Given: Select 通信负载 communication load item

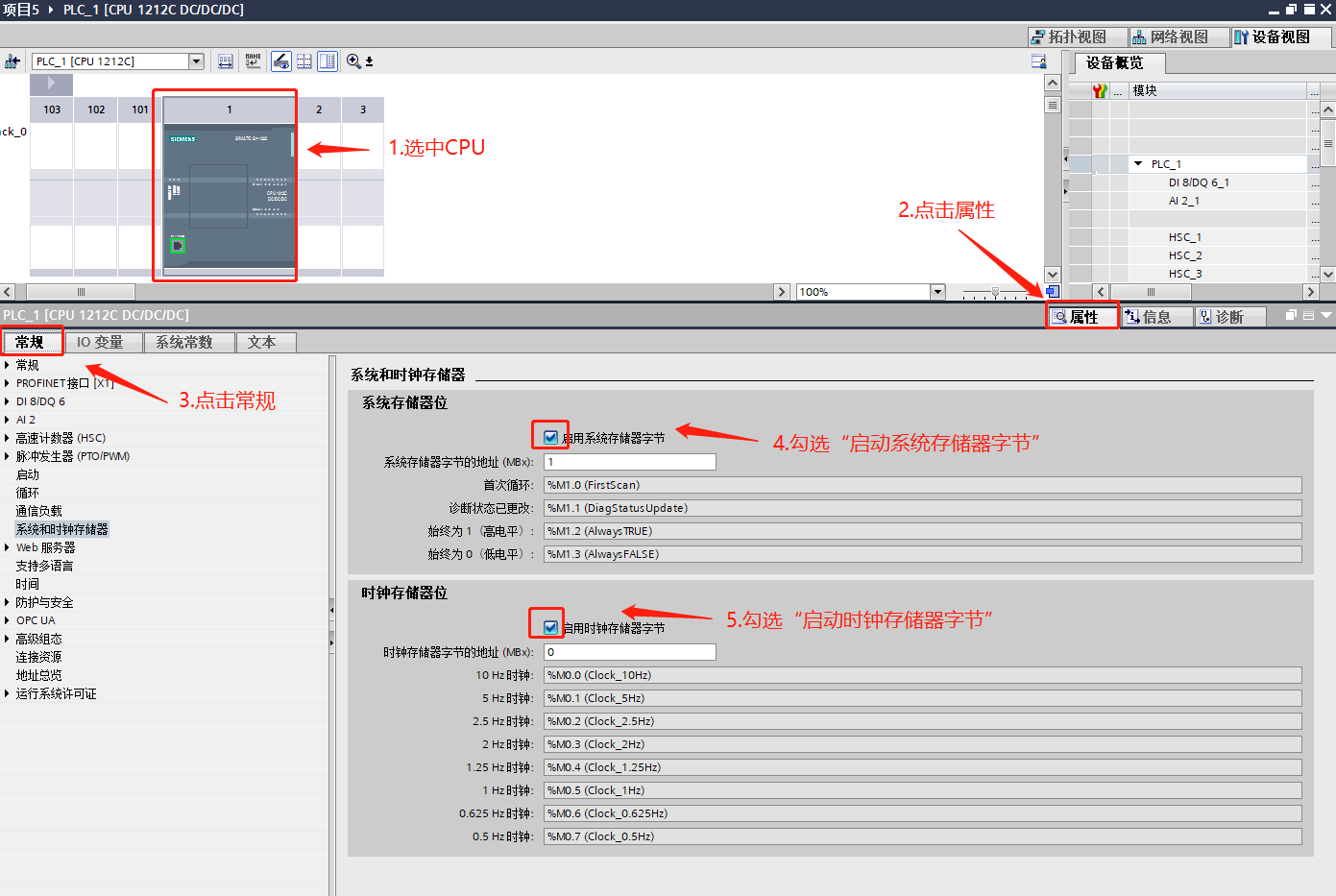Looking at the screenshot, I should (x=38, y=511).
